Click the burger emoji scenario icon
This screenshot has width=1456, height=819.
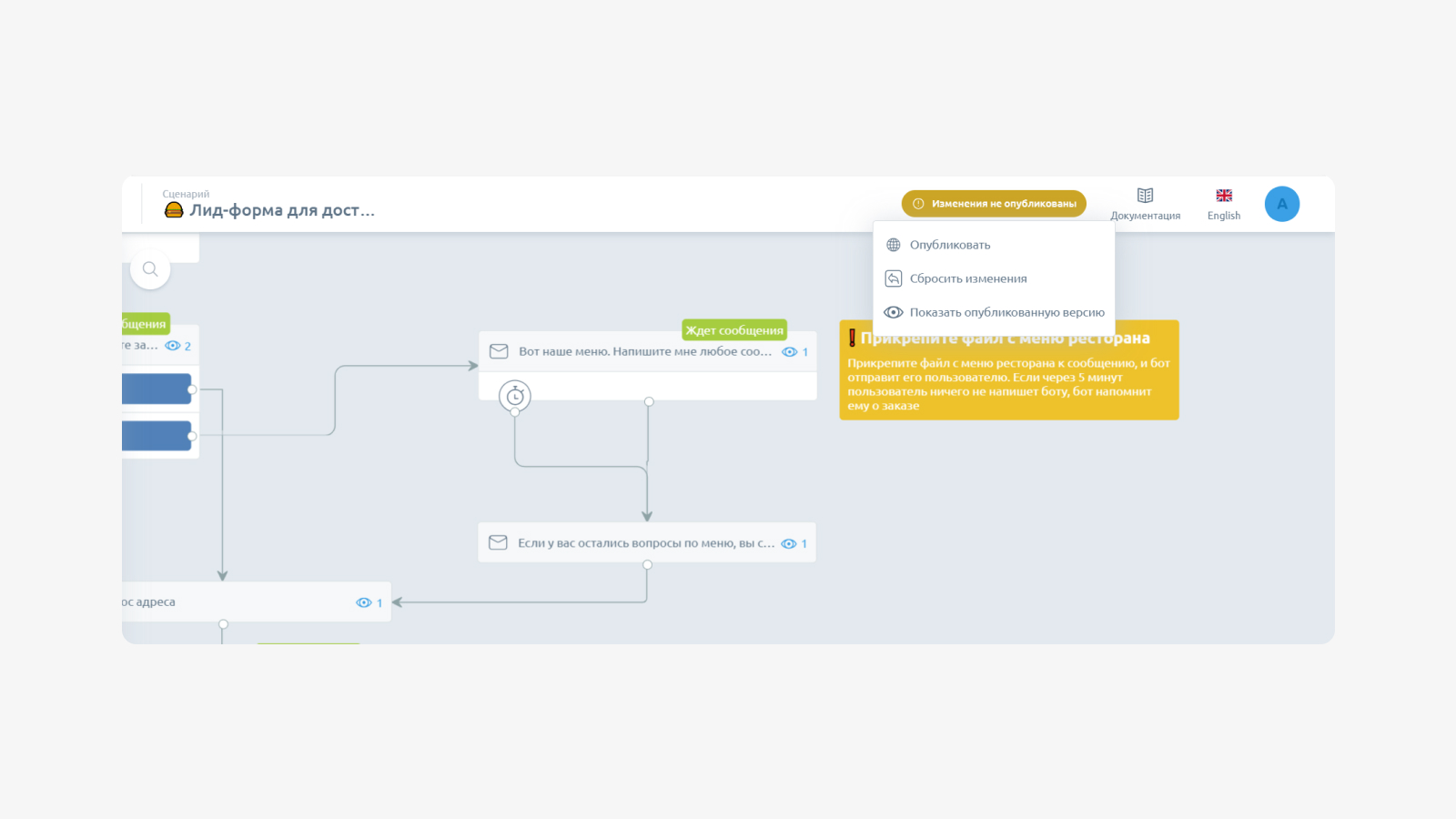pyautogui.click(x=174, y=210)
